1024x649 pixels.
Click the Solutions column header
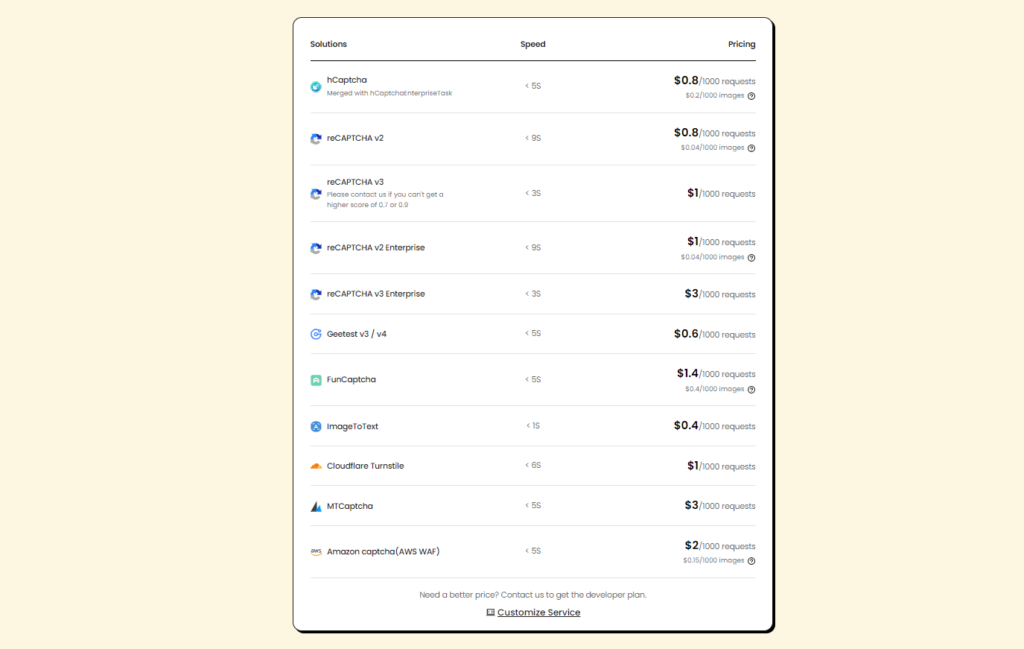[x=328, y=44]
